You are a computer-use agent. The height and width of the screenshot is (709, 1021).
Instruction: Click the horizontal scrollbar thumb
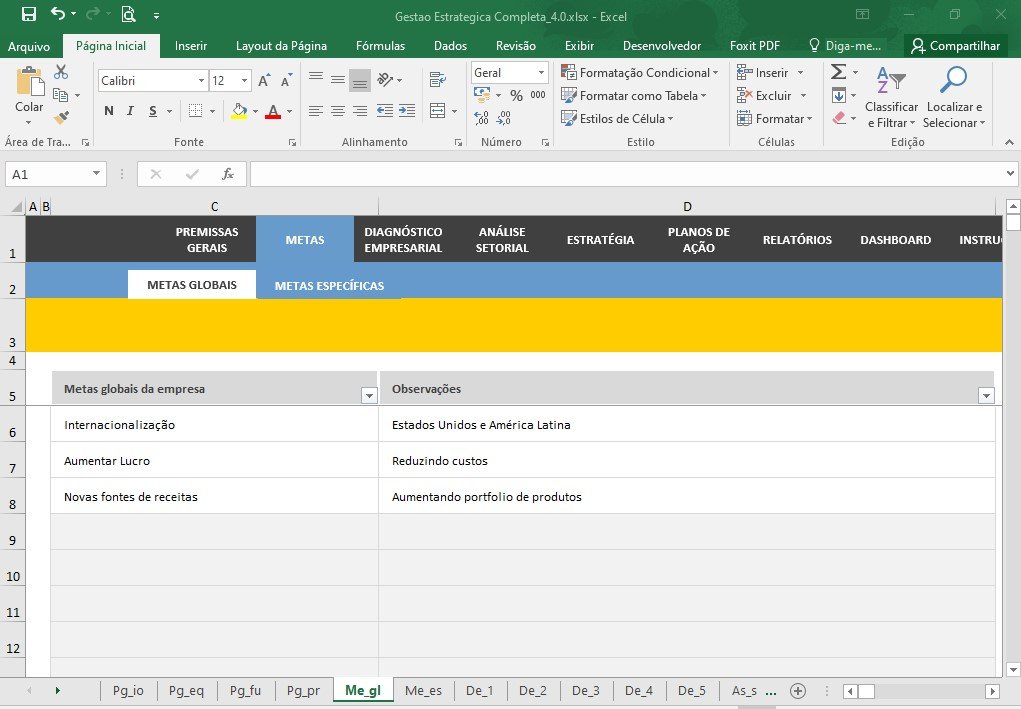tap(866, 691)
